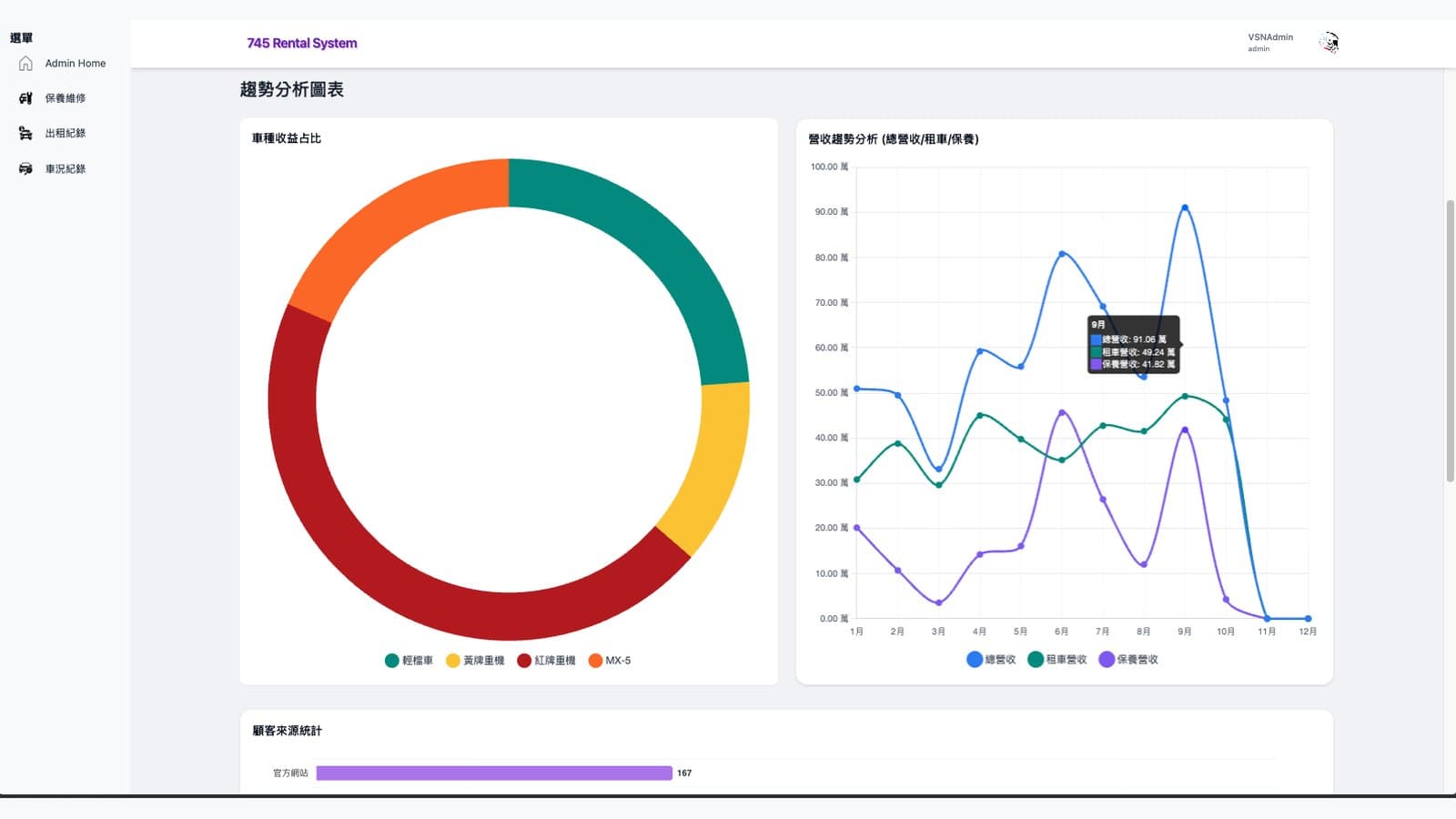Image resolution: width=1456 pixels, height=819 pixels.
Task: Click the 總營收 data point for 6月
Action: click(1062, 254)
